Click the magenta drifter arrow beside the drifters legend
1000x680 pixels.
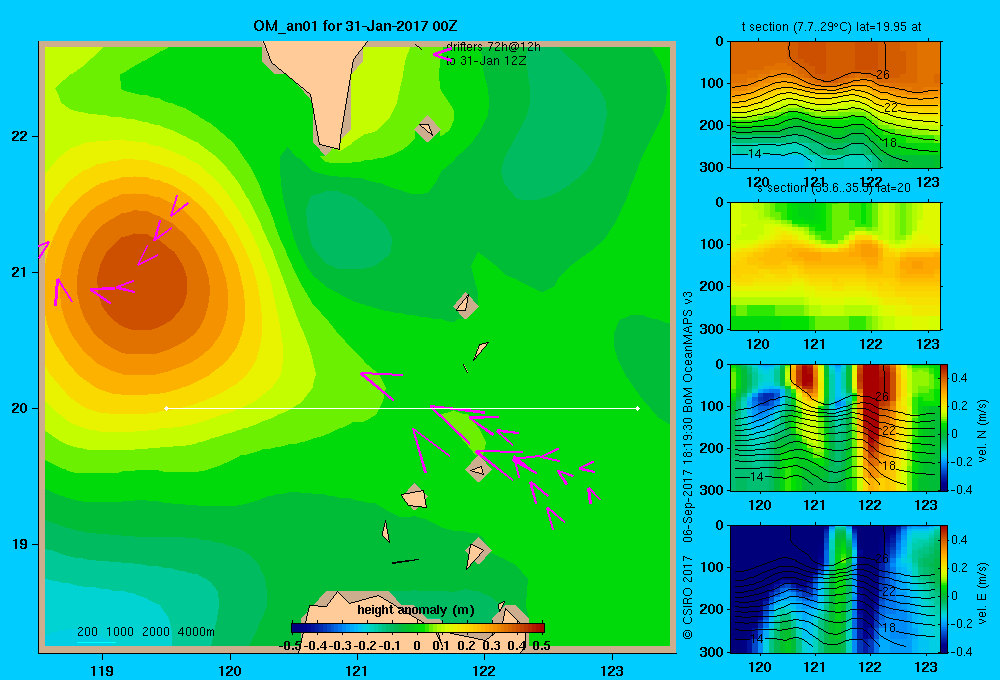(x=442, y=54)
